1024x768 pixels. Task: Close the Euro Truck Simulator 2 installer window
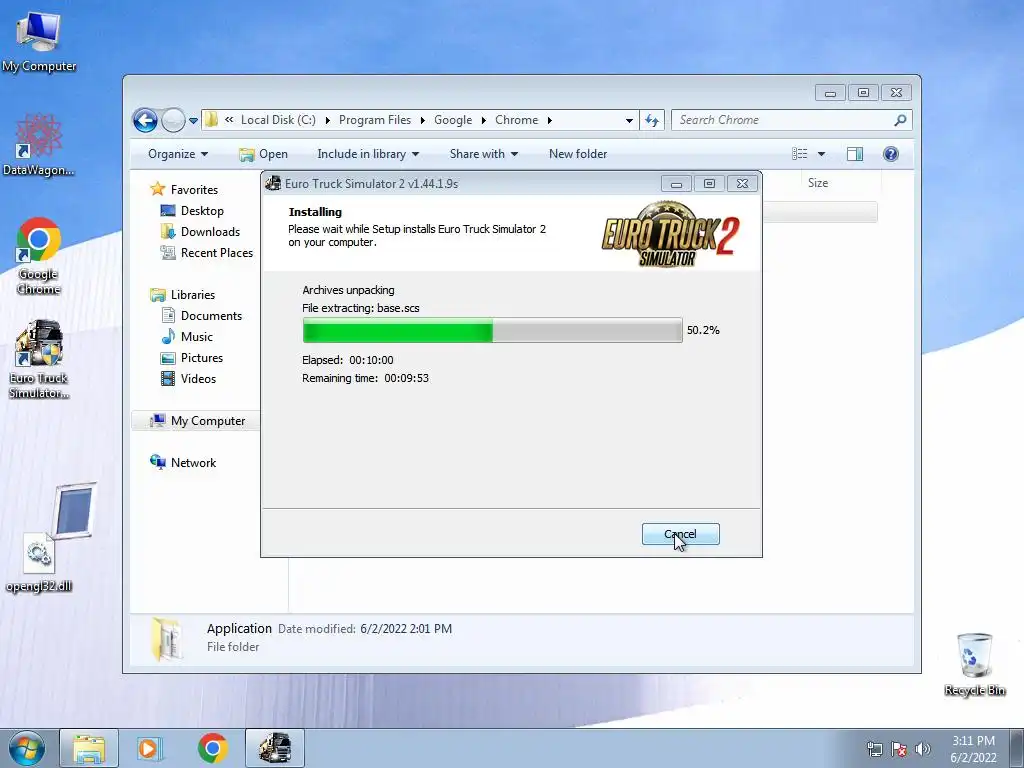click(x=743, y=184)
